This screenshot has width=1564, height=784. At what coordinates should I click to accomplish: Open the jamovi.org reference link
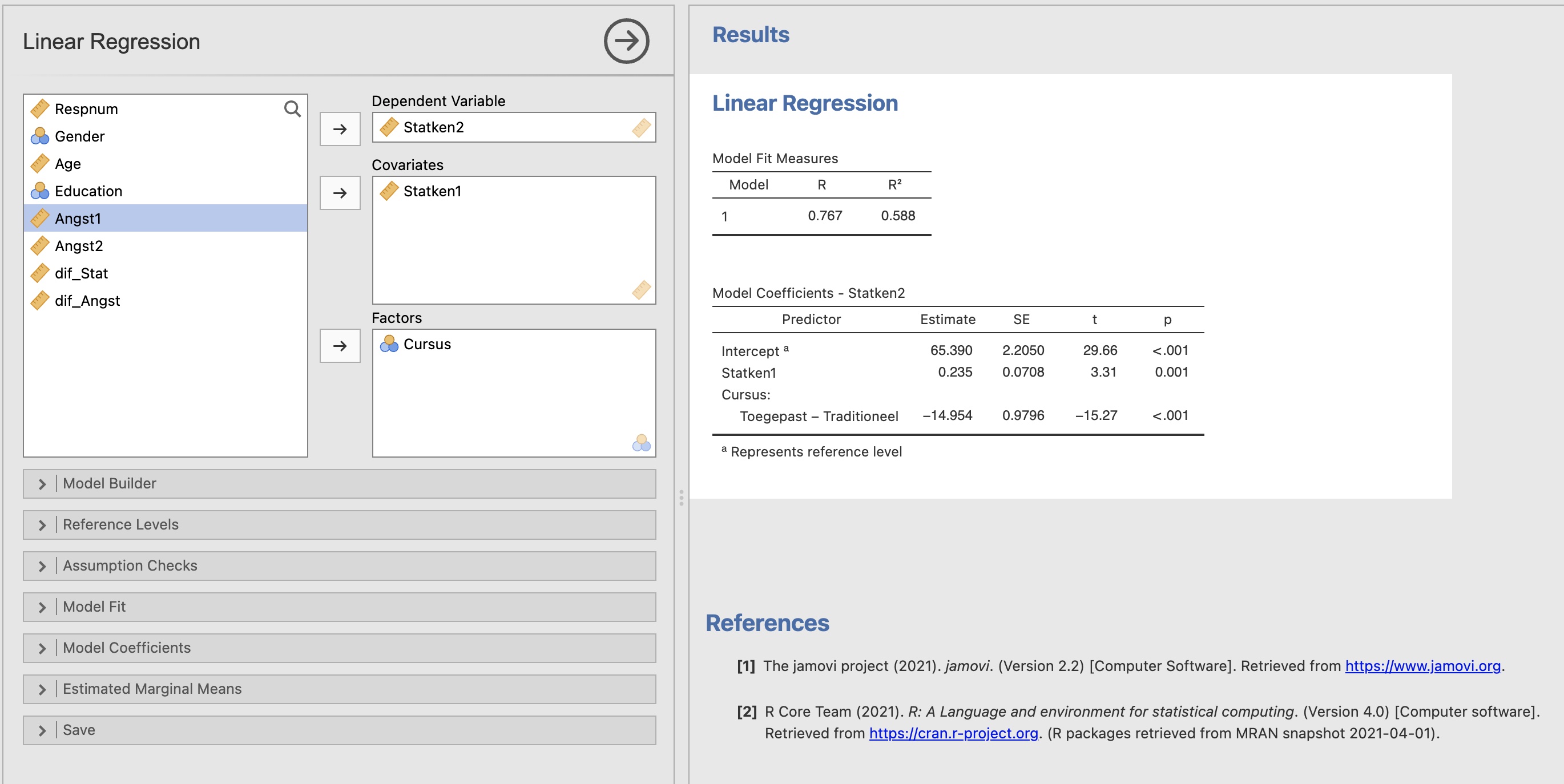[1422, 666]
